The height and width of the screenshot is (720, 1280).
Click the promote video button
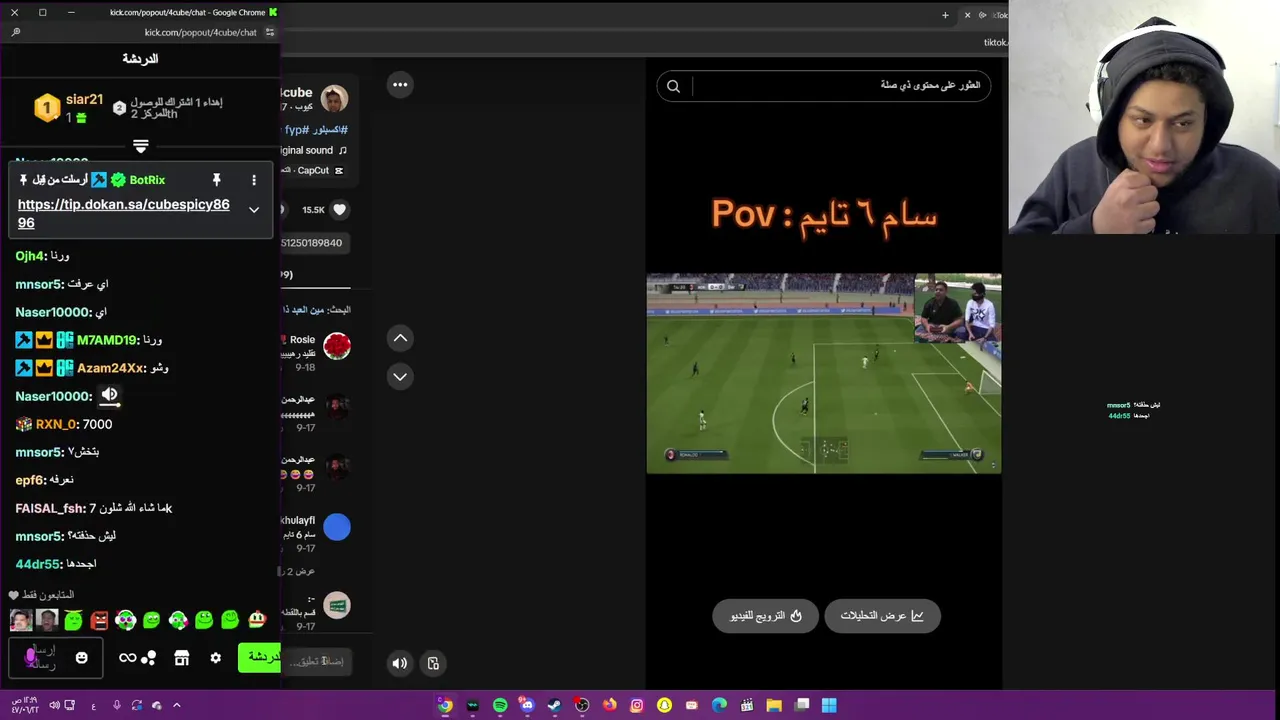[765, 616]
